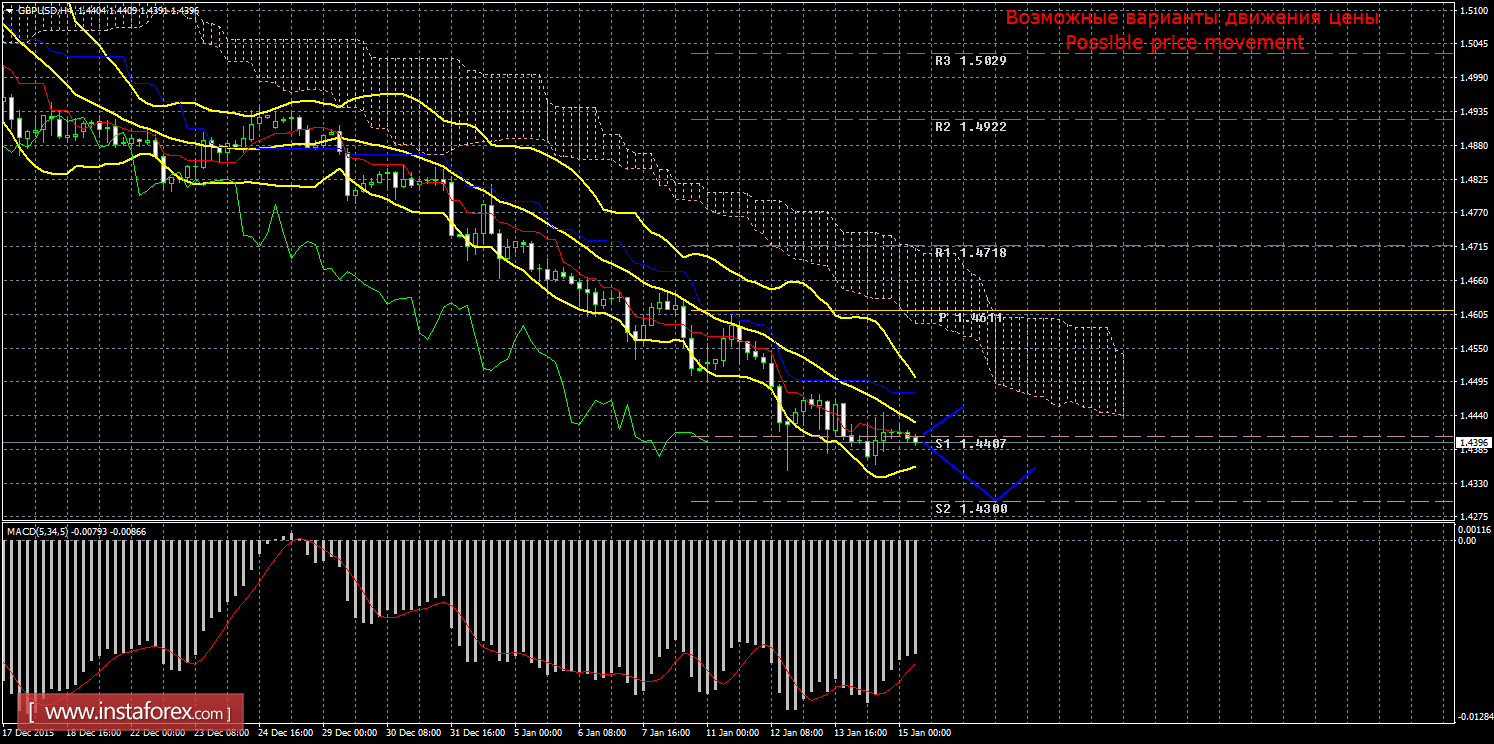Click the red 'Possible price movement' text
The height and width of the screenshot is (744, 1494).
click(1184, 43)
